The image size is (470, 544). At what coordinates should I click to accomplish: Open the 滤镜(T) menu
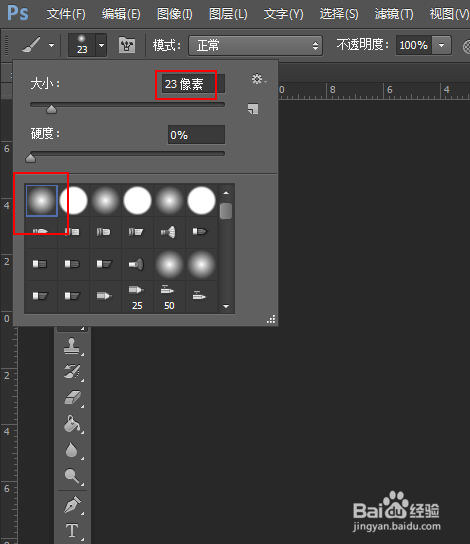pos(394,14)
